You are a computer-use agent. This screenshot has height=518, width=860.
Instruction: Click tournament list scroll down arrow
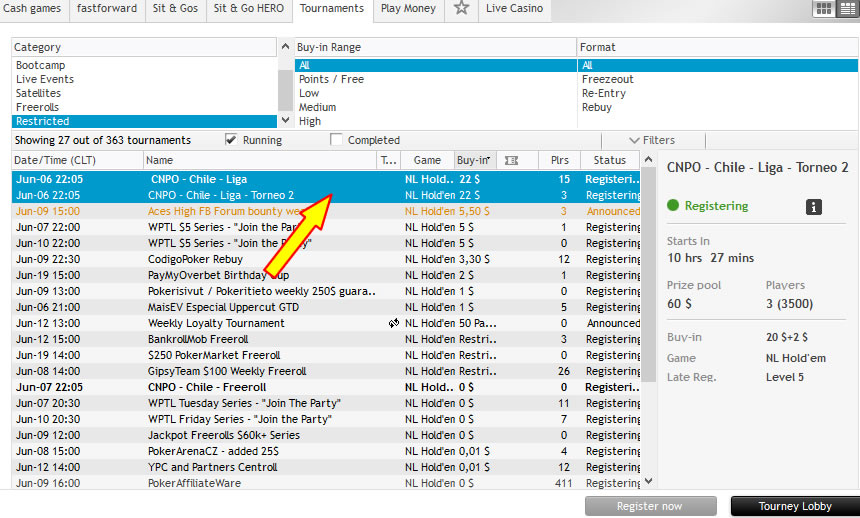click(x=648, y=481)
